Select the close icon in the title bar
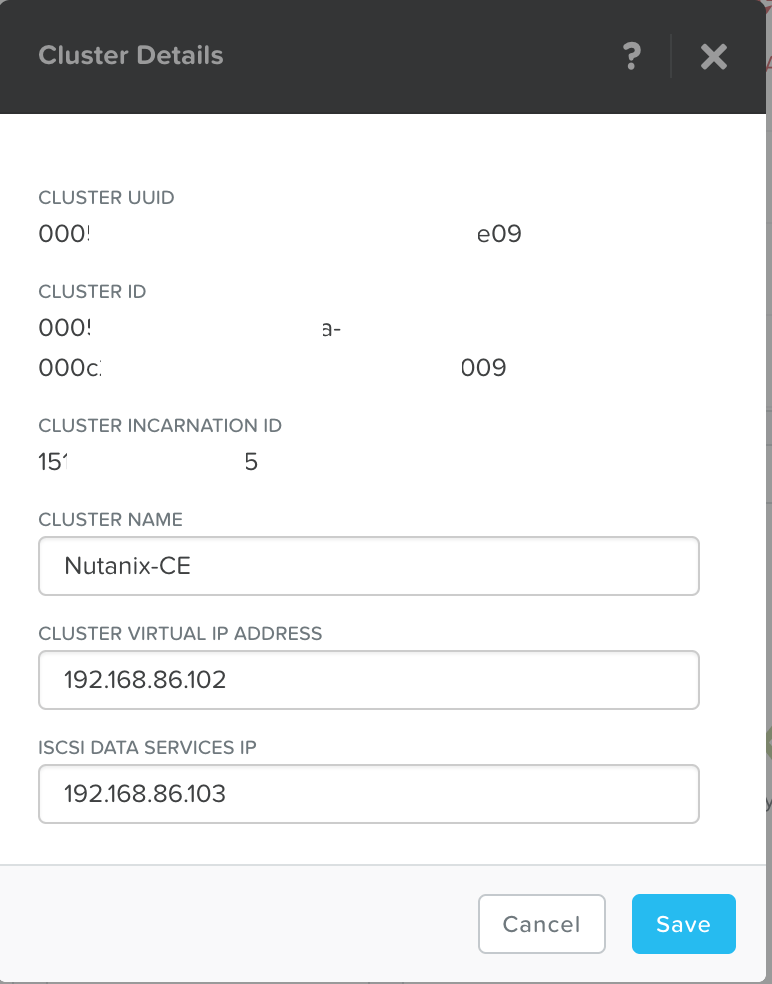 tap(714, 57)
